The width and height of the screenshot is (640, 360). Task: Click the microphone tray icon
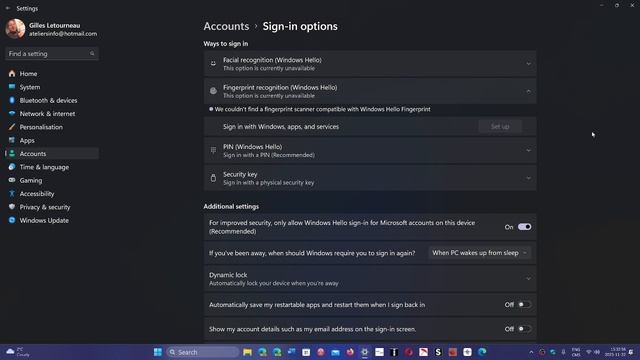[x=563, y=352]
